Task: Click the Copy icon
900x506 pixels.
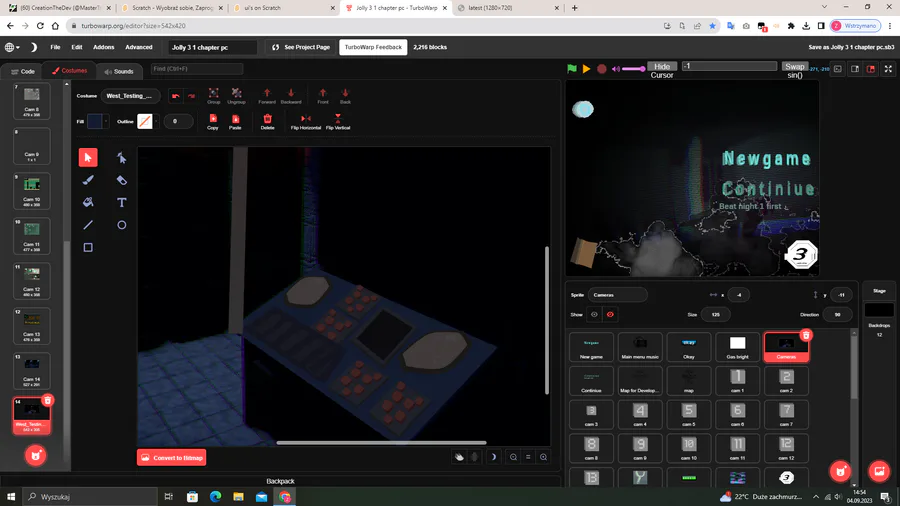Action: click(213, 122)
